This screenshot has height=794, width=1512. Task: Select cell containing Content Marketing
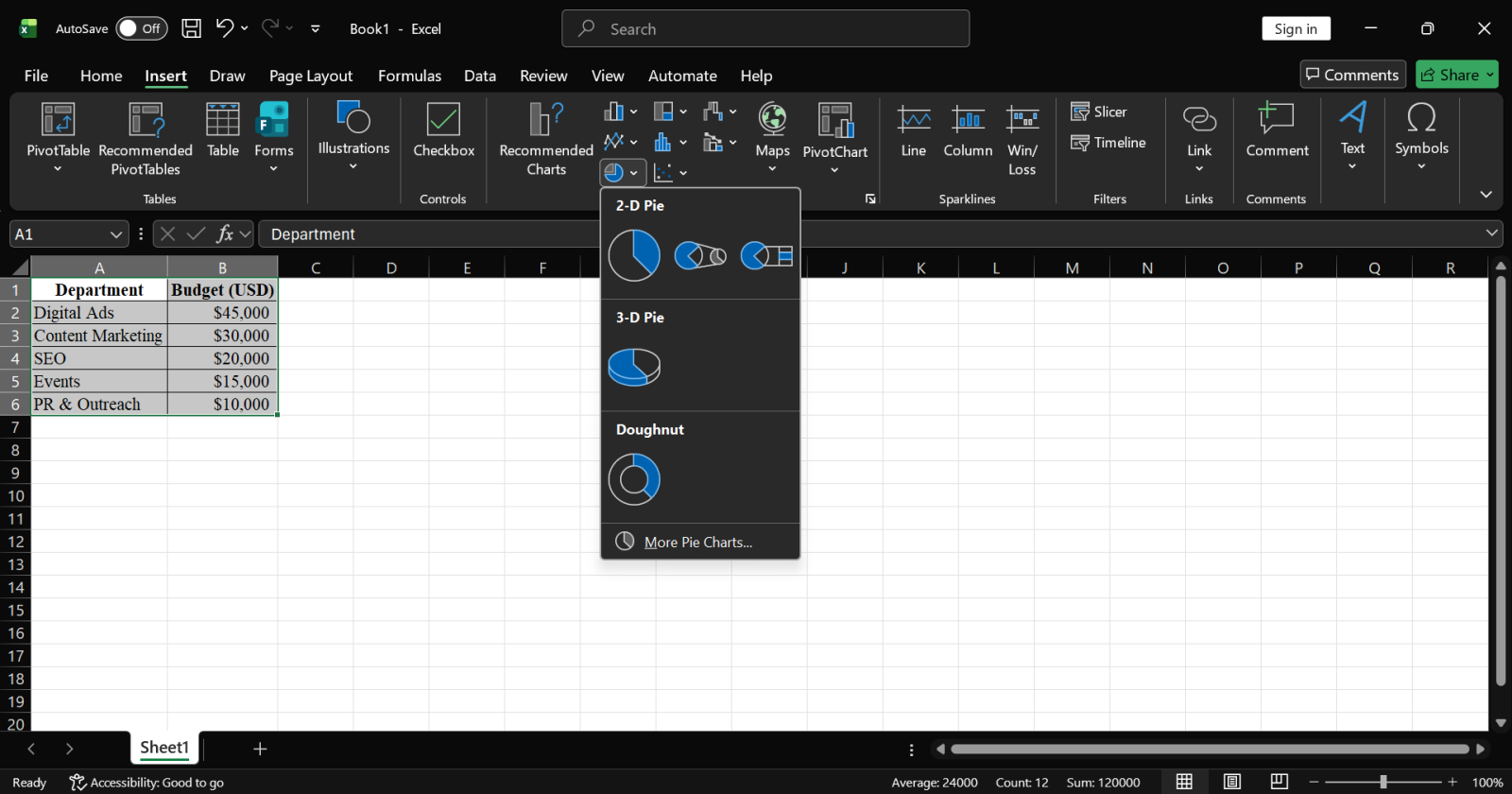pyautogui.click(x=99, y=336)
